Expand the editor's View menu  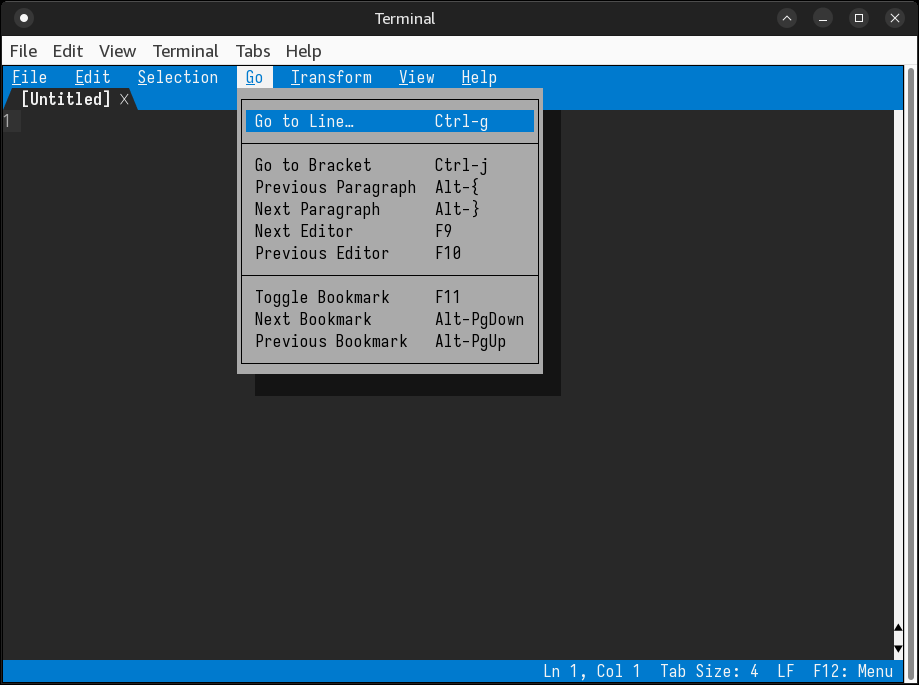pyautogui.click(x=416, y=77)
